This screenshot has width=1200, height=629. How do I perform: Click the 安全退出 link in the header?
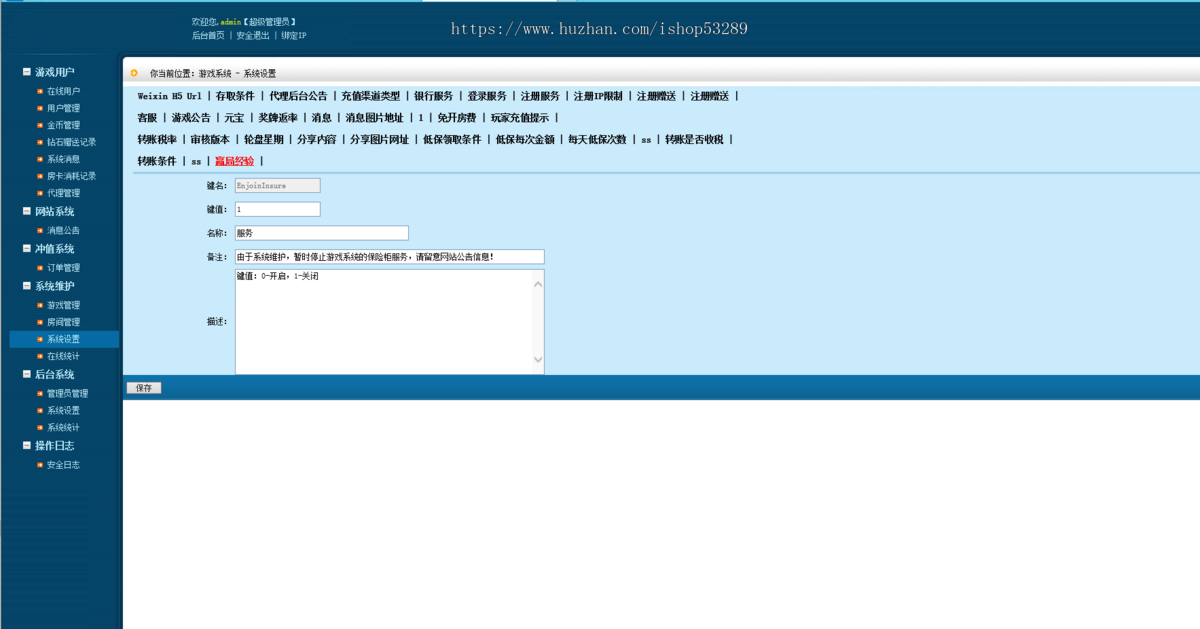click(253, 35)
